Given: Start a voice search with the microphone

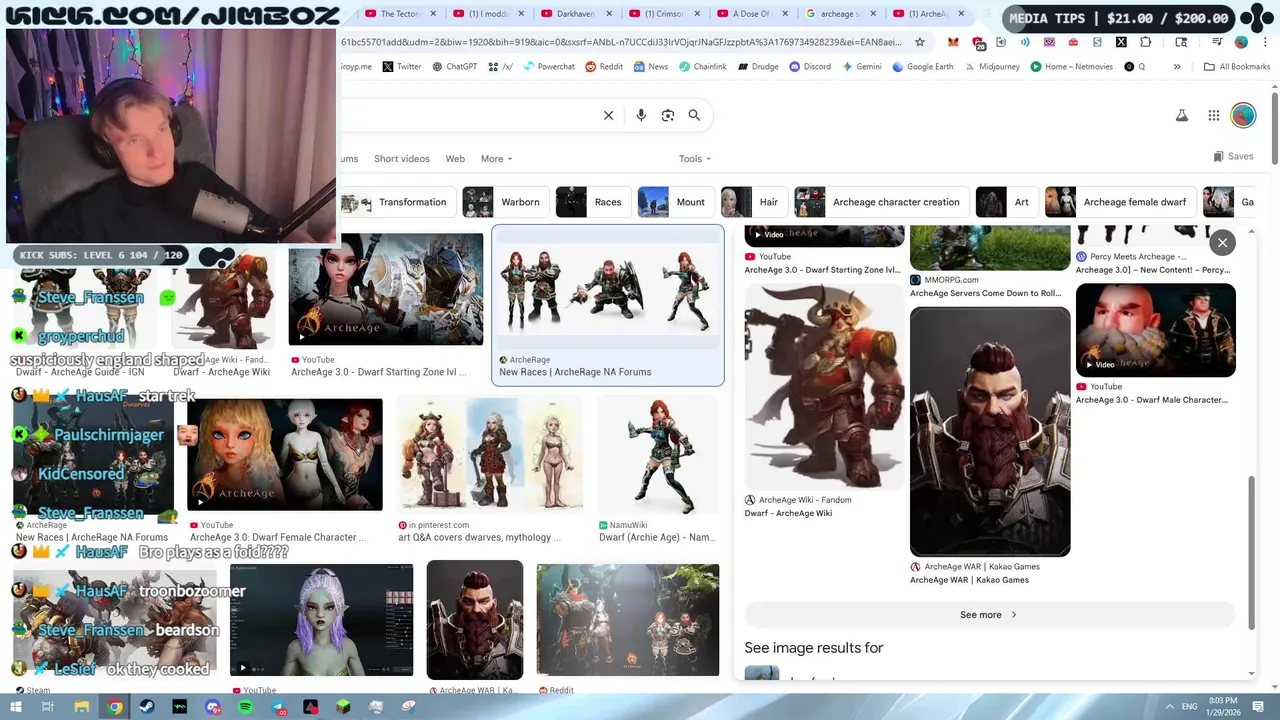Looking at the screenshot, I should click(x=641, y=115).
